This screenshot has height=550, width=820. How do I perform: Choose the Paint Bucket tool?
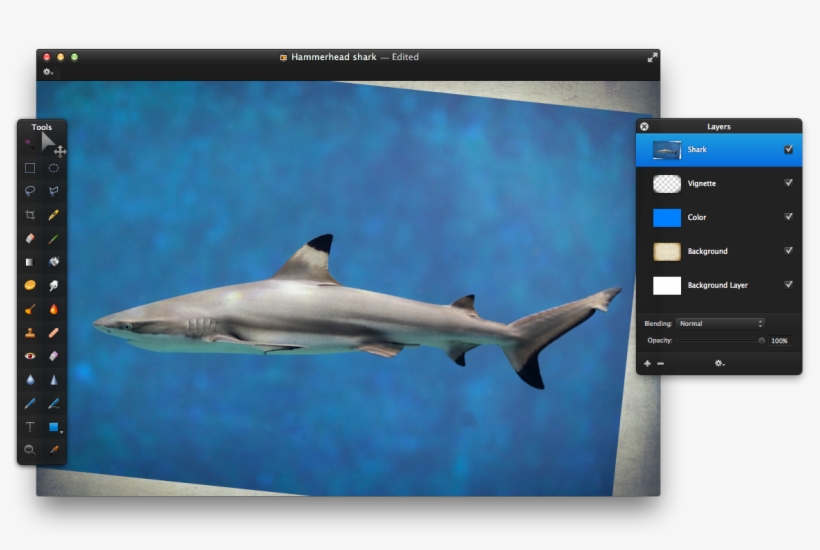pyautogui.click(x=53, y=262)
